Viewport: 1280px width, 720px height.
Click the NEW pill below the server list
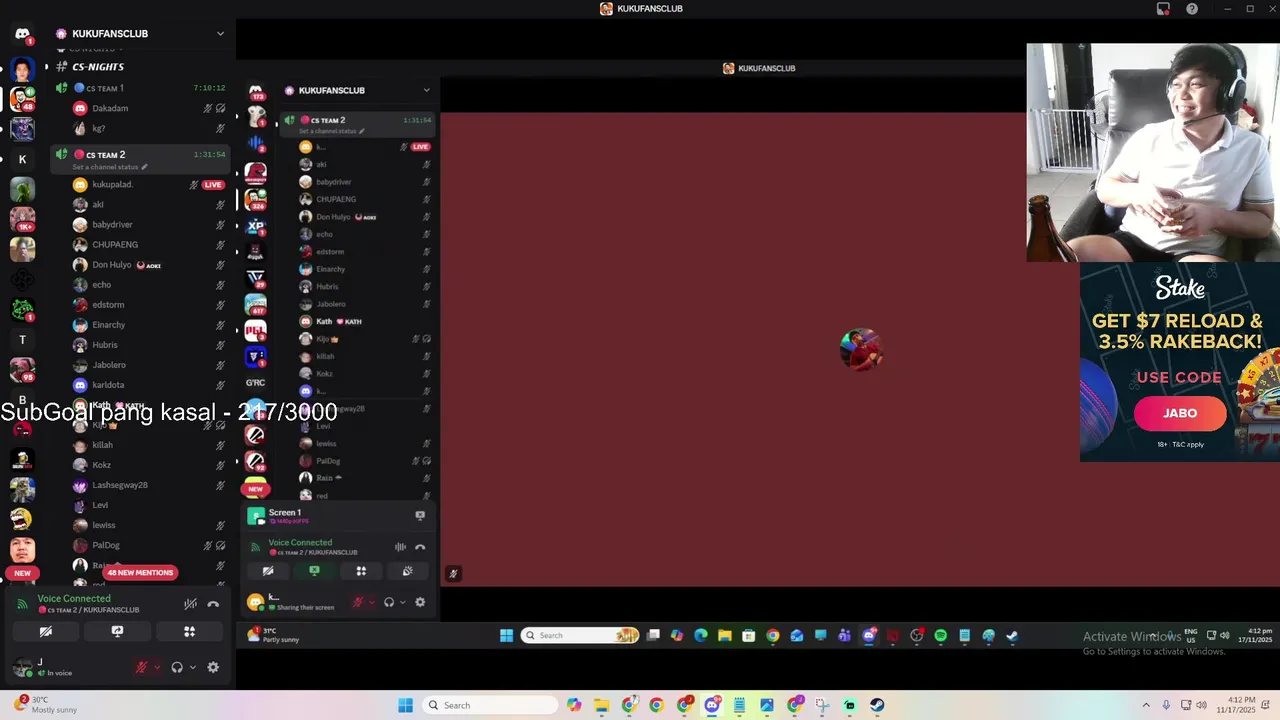pos(22,573)
